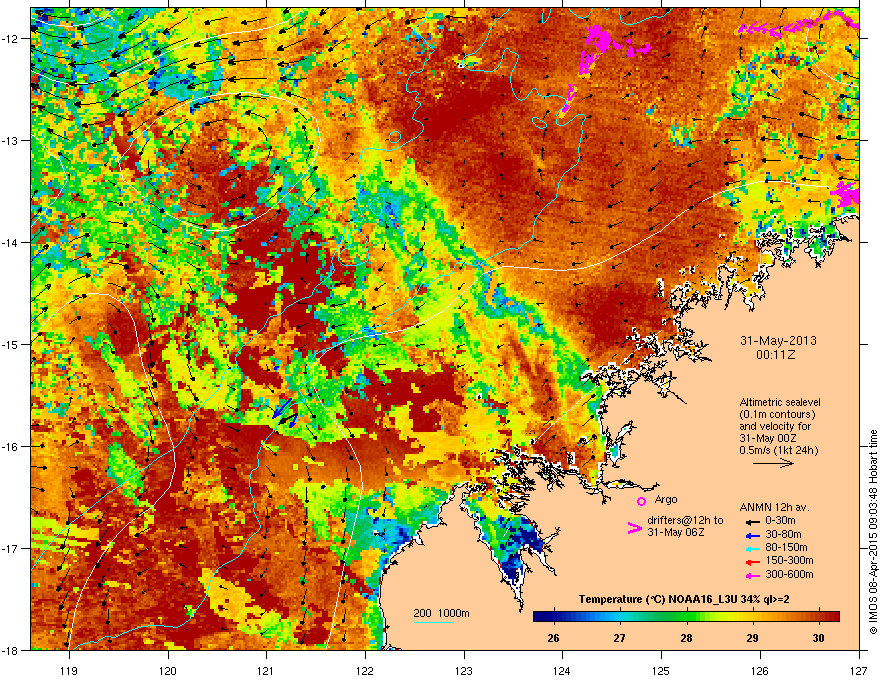This screenshot has height=680, width=880.
Task: Click the colorbar tick label 26
Action: pyautogui.click(x=553, y=638)
